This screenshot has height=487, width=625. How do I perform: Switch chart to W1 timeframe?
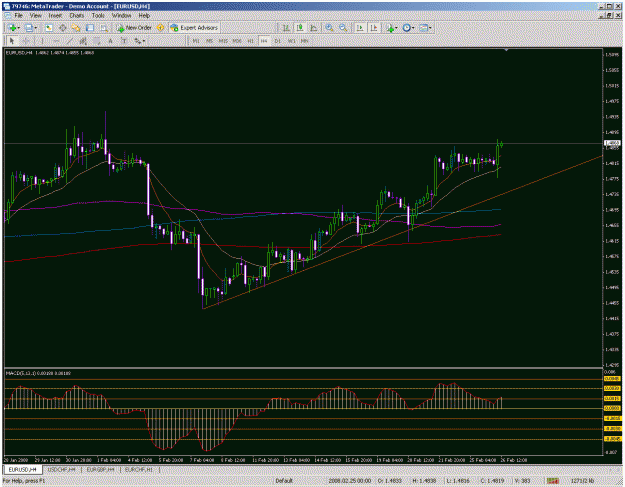pos(291,41)
